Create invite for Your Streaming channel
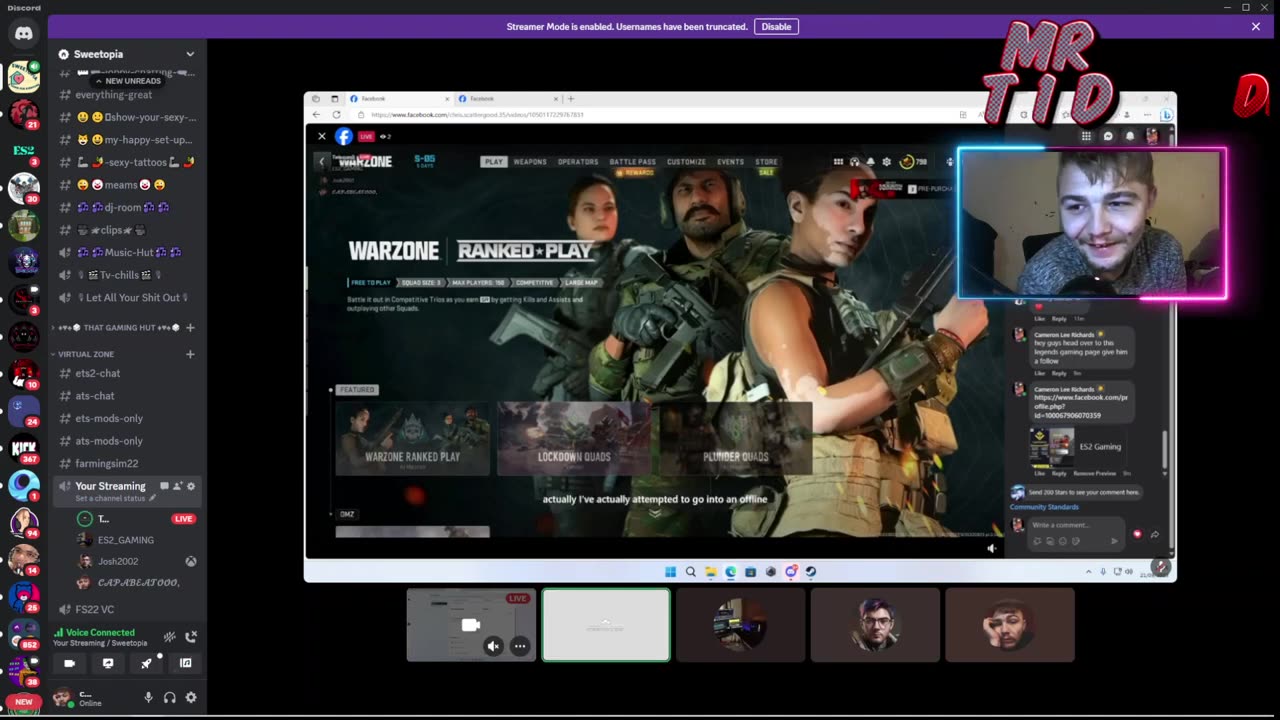This screenshot has width=1280, height=720. [x=177, y=486]
